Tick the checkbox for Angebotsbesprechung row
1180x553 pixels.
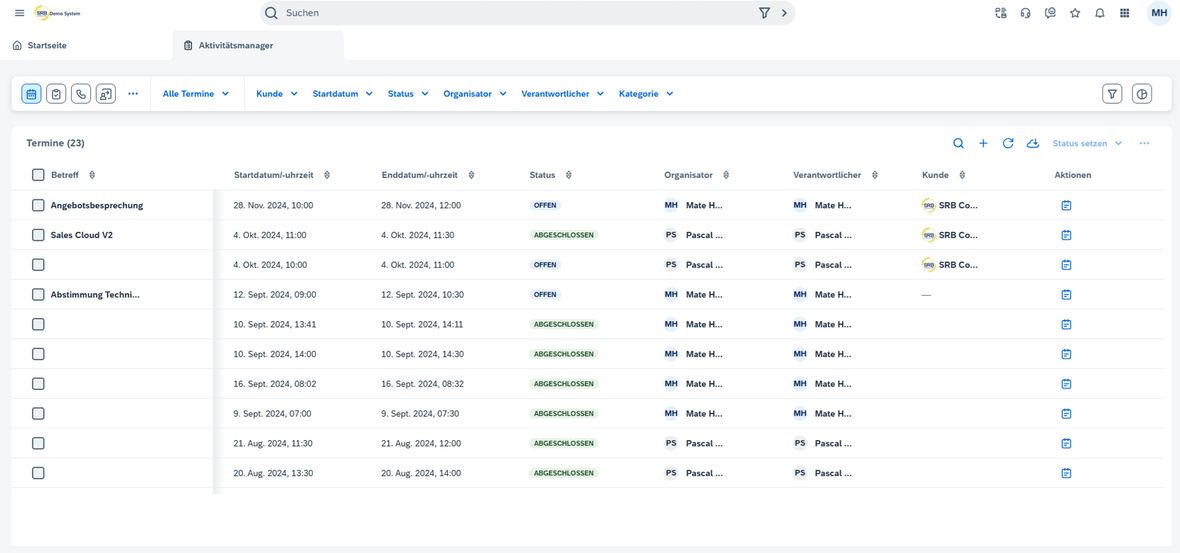tap(38, 205)
